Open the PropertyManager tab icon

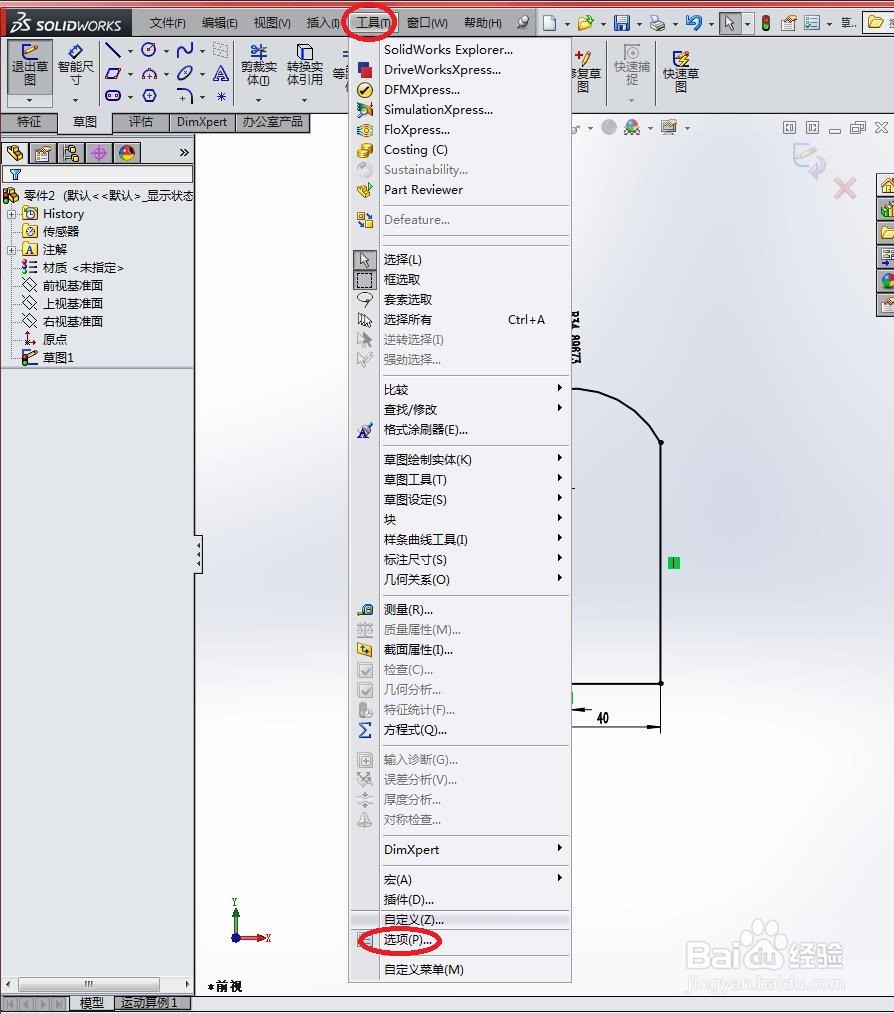43,153
